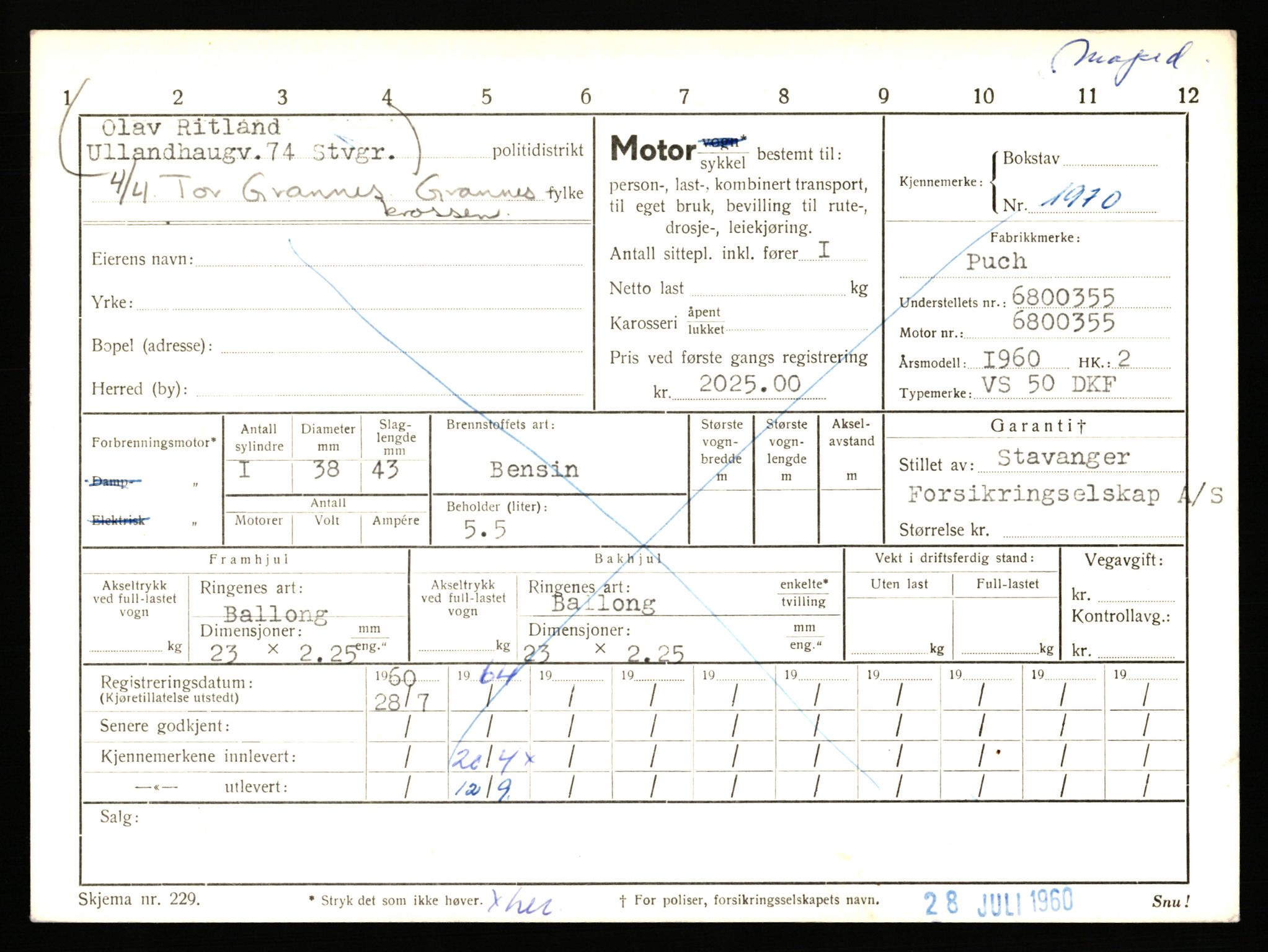This screenshot has width=1268, height=952.
Task: Select the "Typemerke:" label
Action: tap(935, 393)
